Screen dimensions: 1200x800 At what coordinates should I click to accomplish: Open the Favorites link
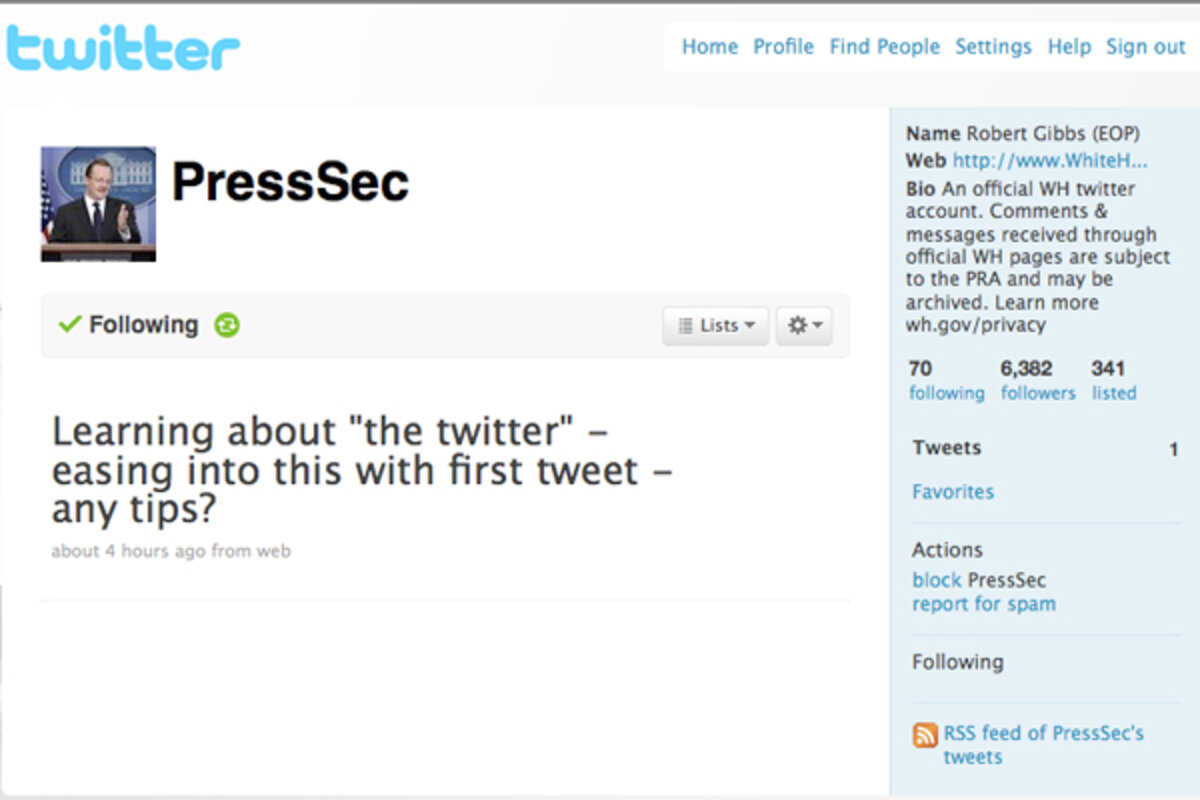953,492
